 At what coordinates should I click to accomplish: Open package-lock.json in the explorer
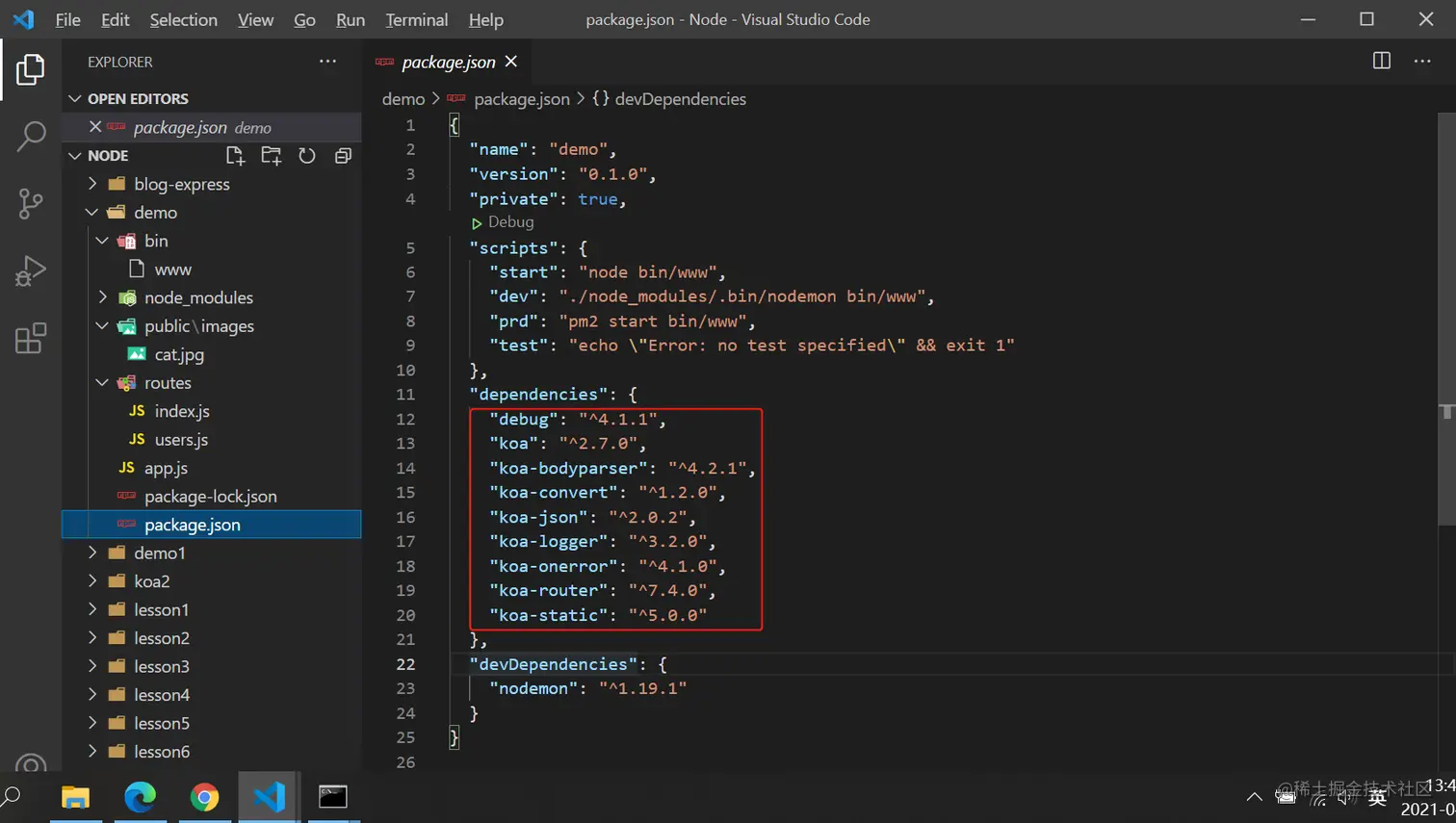[x=212, y=497]
